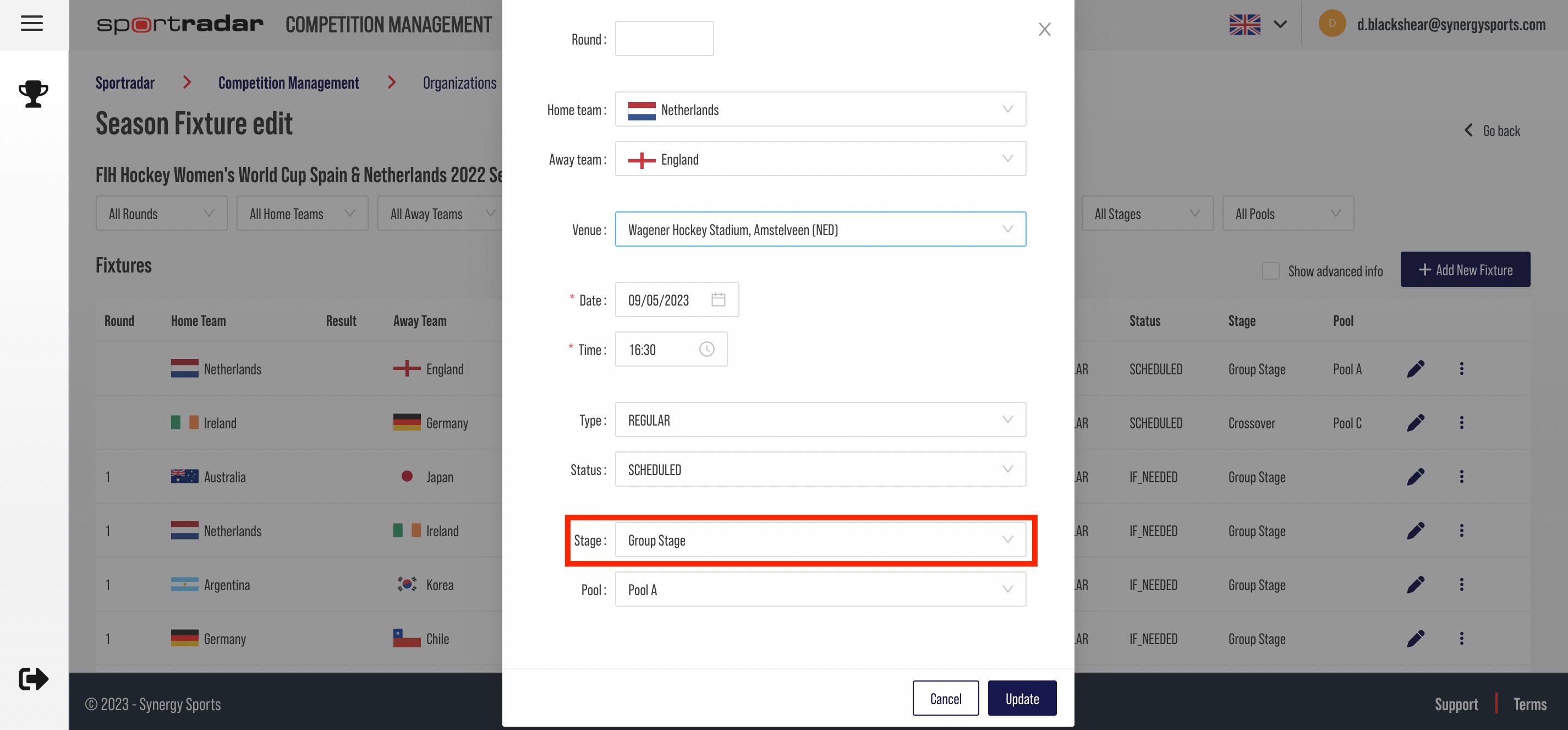This screenshot has width=1568, height=730.
Task: Click the Pool column header
Action: tap(1344, 321)
